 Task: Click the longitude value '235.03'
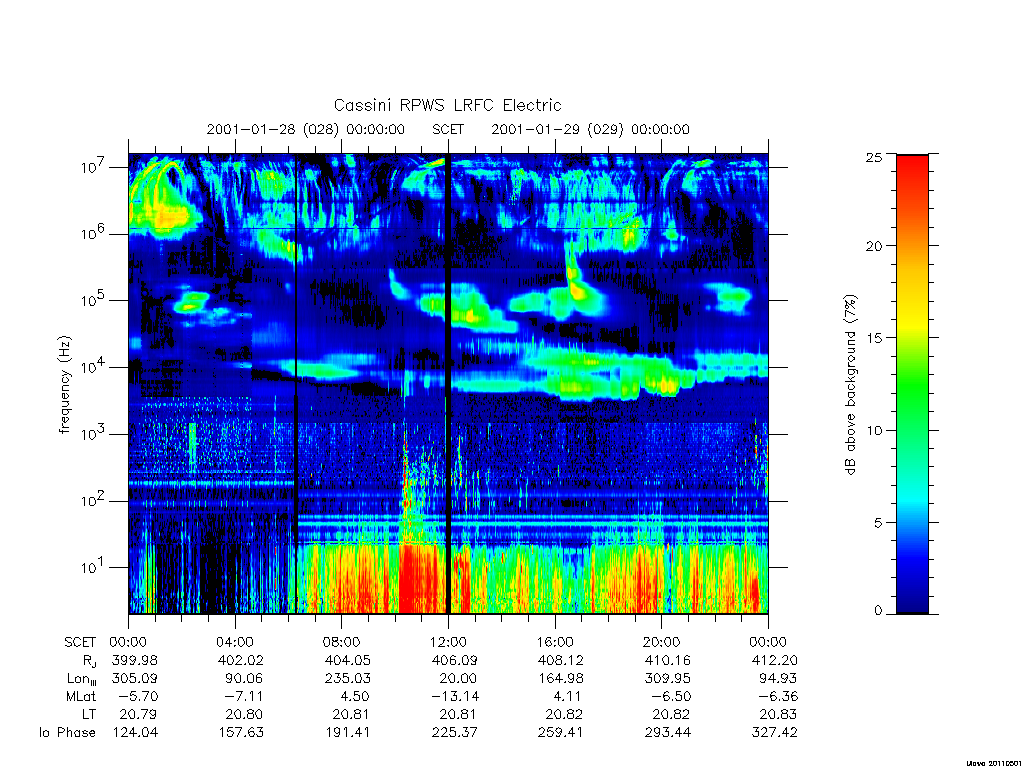click(x=347, y=679)
